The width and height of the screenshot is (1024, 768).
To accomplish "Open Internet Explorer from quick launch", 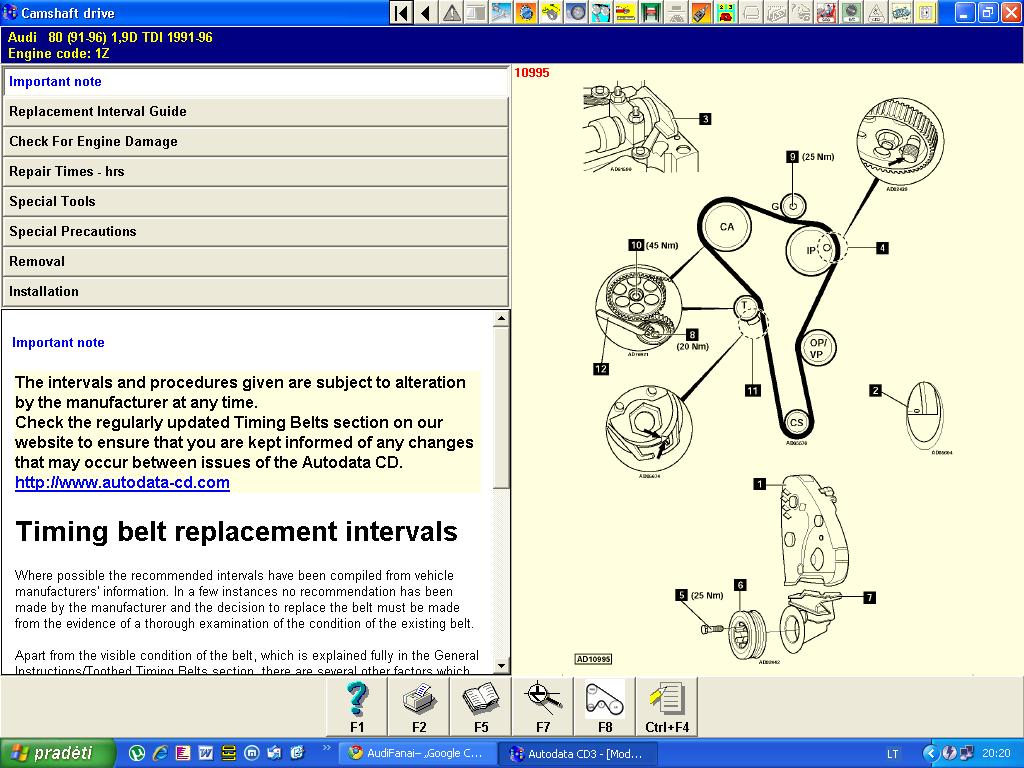I will tap(160, 754).
